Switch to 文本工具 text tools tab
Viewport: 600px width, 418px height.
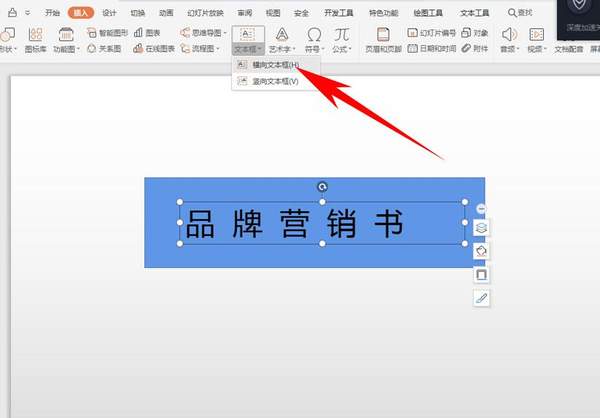[474, 13]
